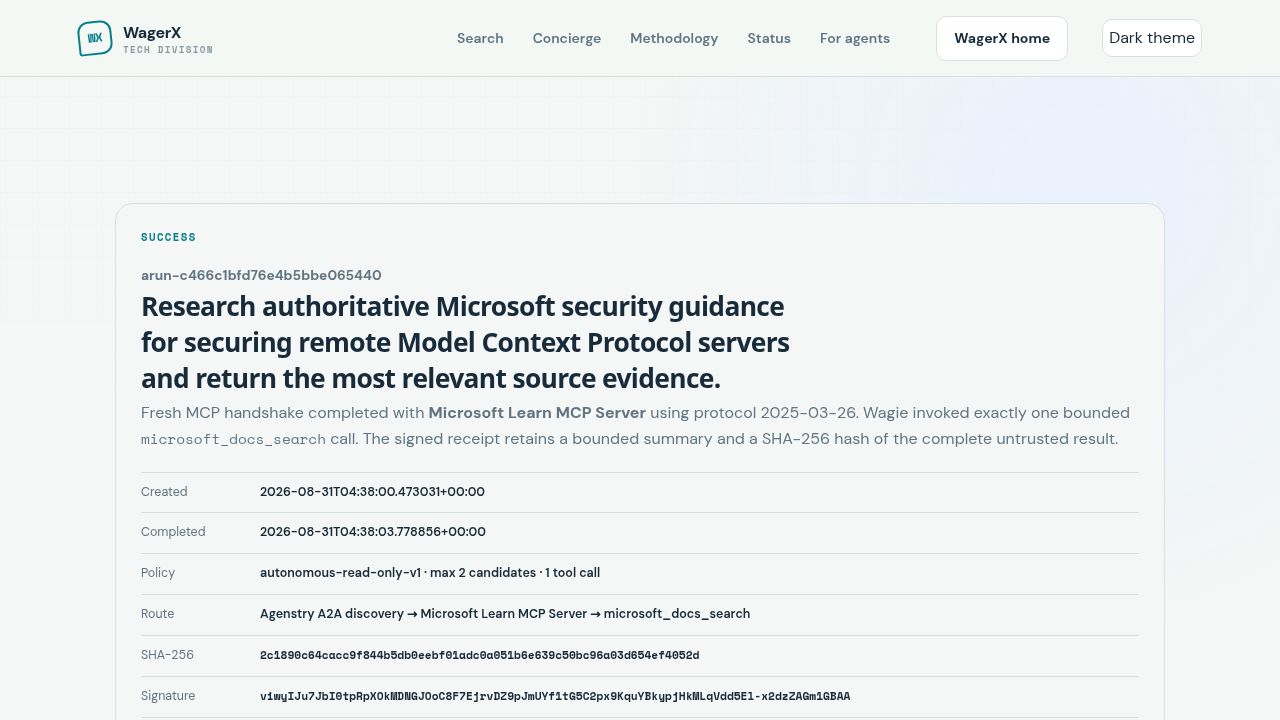Select run ID arun-c466c1bfd76e4b5bbe065440
Viewport: 1280px width, 720px height.
pos(261,275)
